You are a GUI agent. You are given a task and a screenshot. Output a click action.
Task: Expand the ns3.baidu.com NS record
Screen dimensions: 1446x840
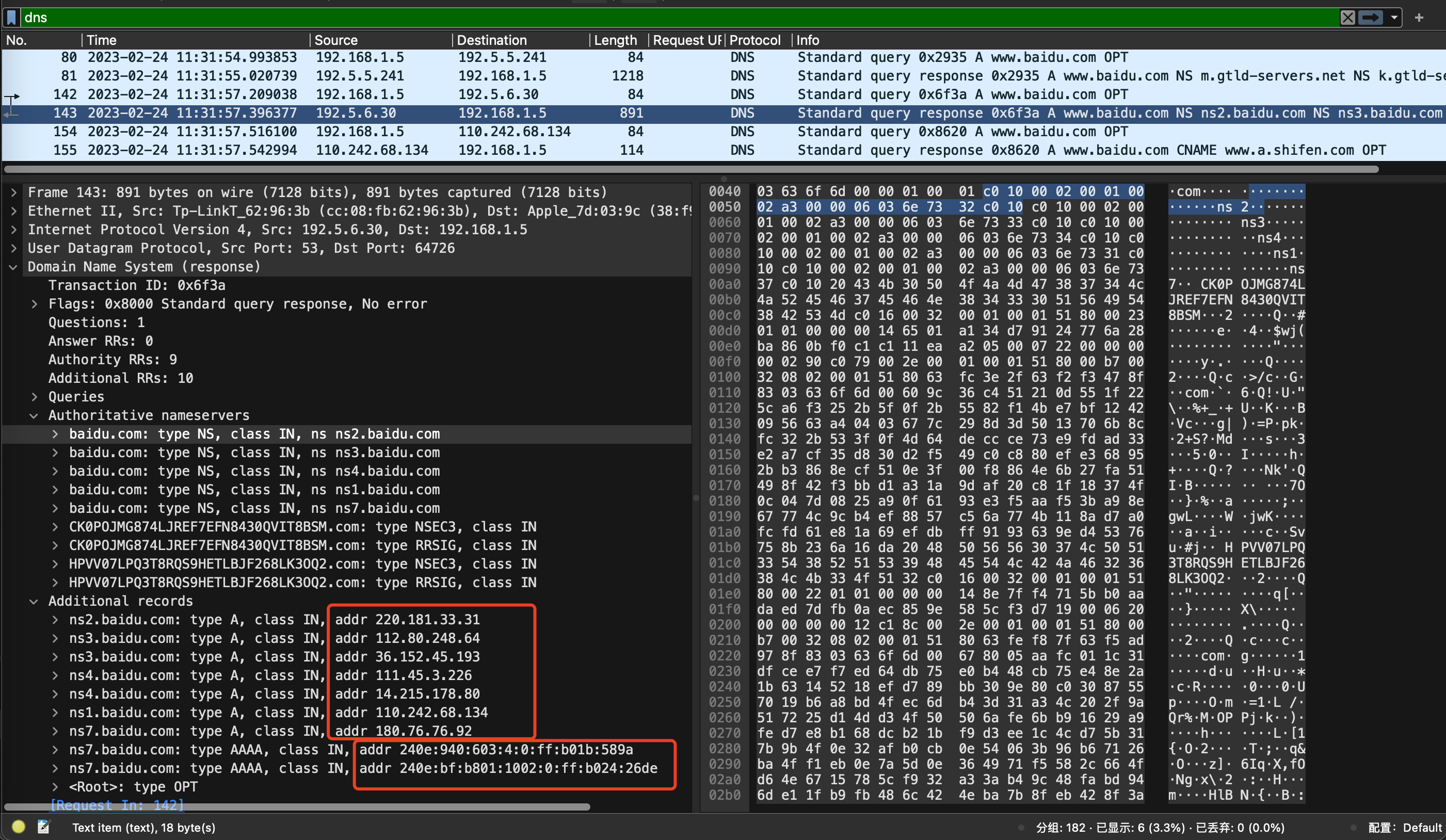(55, 453)
